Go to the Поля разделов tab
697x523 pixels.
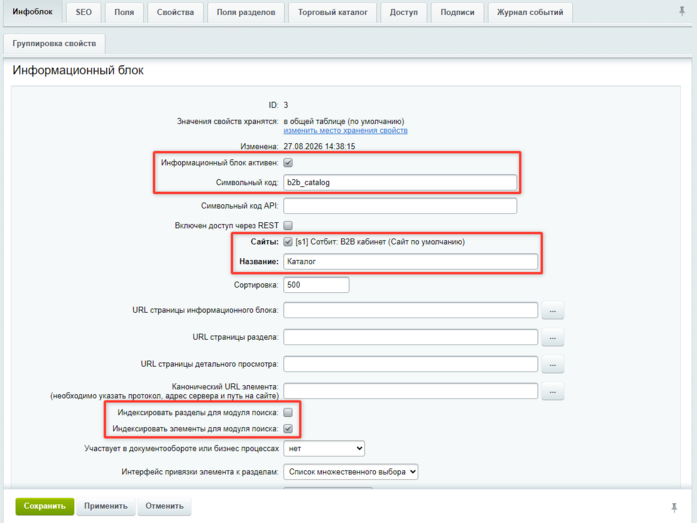click(x=246, y=12)
